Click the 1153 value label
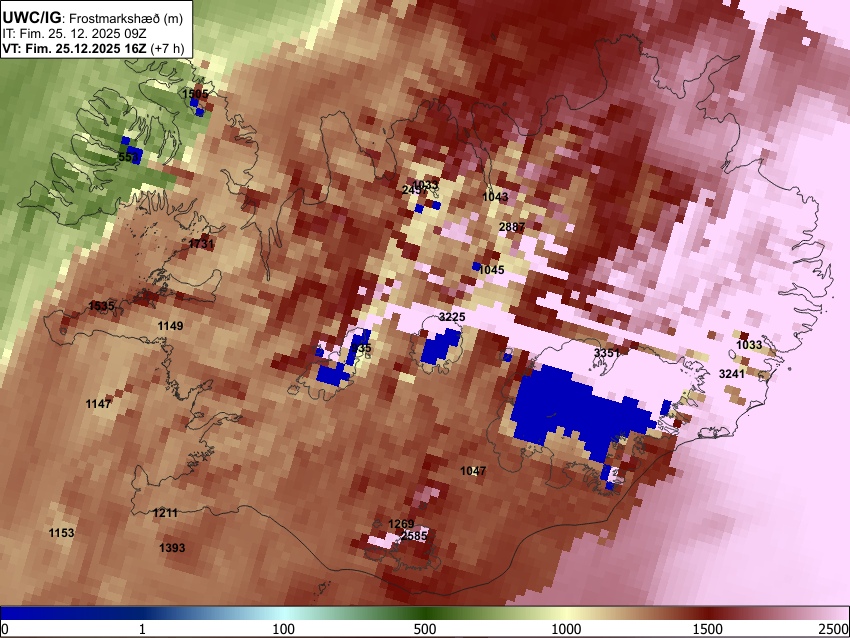The height and width of the screenshot is (638, 850). 61,533
